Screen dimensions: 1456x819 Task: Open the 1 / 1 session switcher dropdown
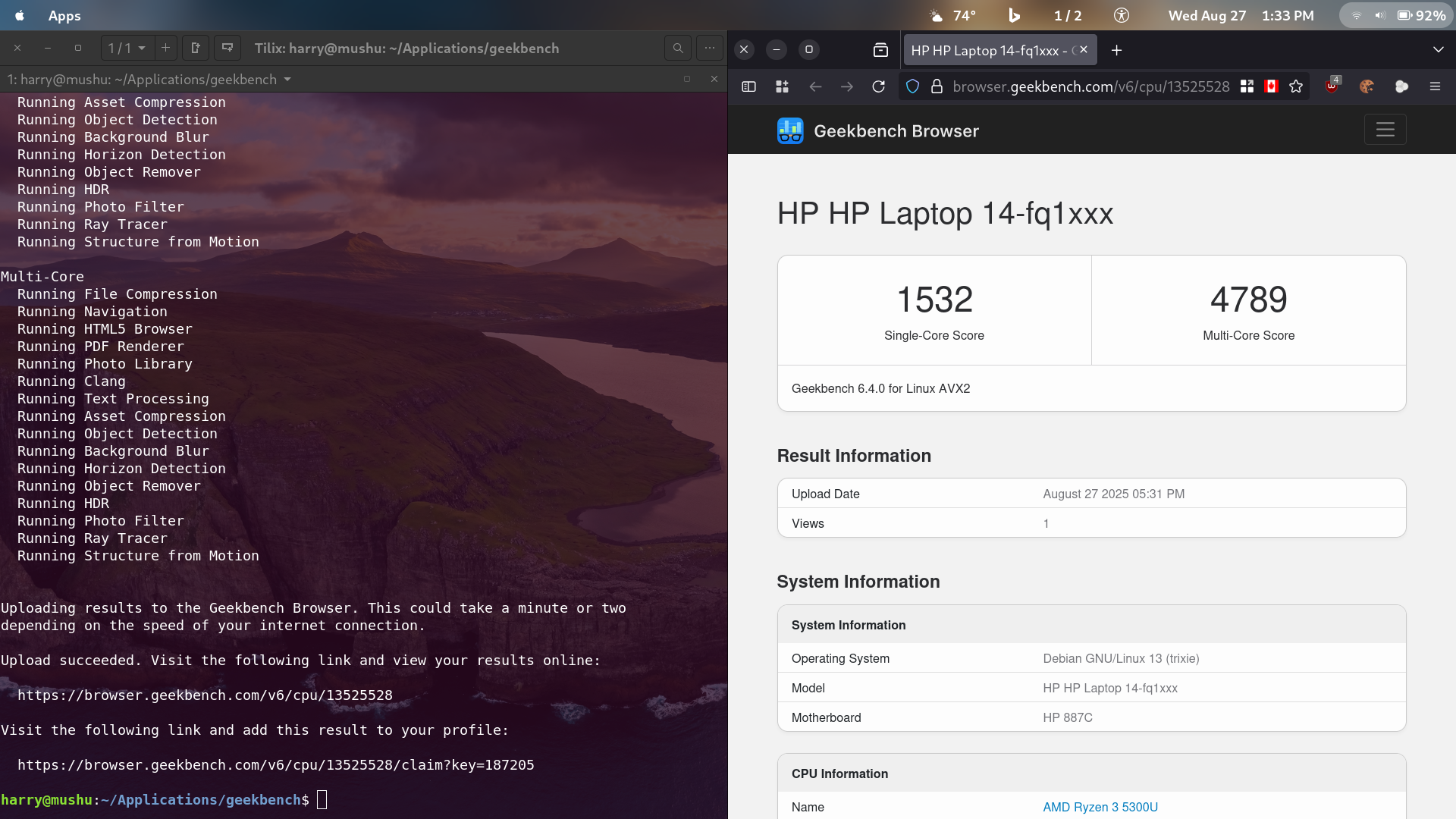(x=127, y=48)
